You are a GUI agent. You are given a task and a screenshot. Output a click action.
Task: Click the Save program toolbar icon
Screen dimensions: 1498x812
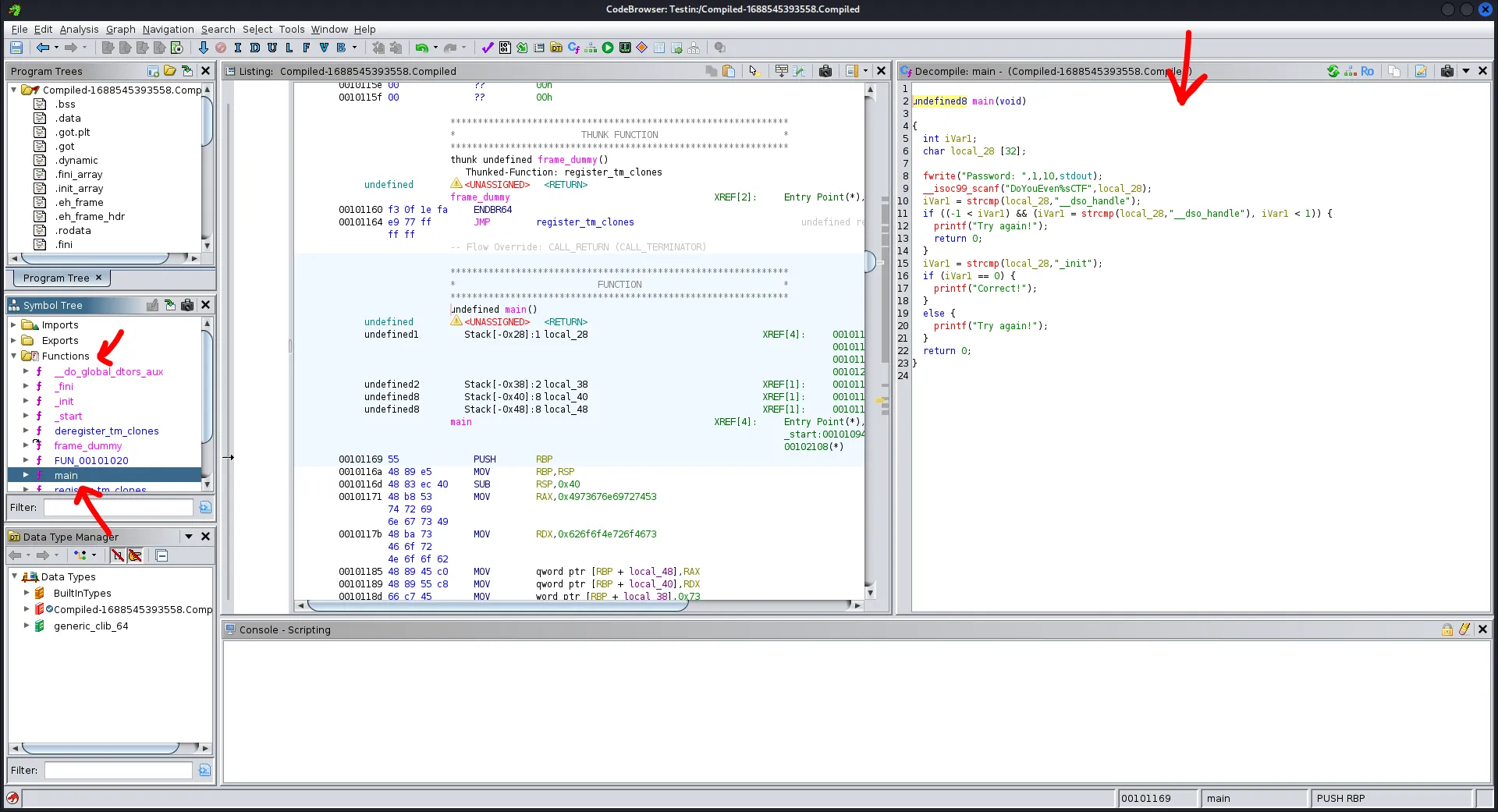coord(16,48)
